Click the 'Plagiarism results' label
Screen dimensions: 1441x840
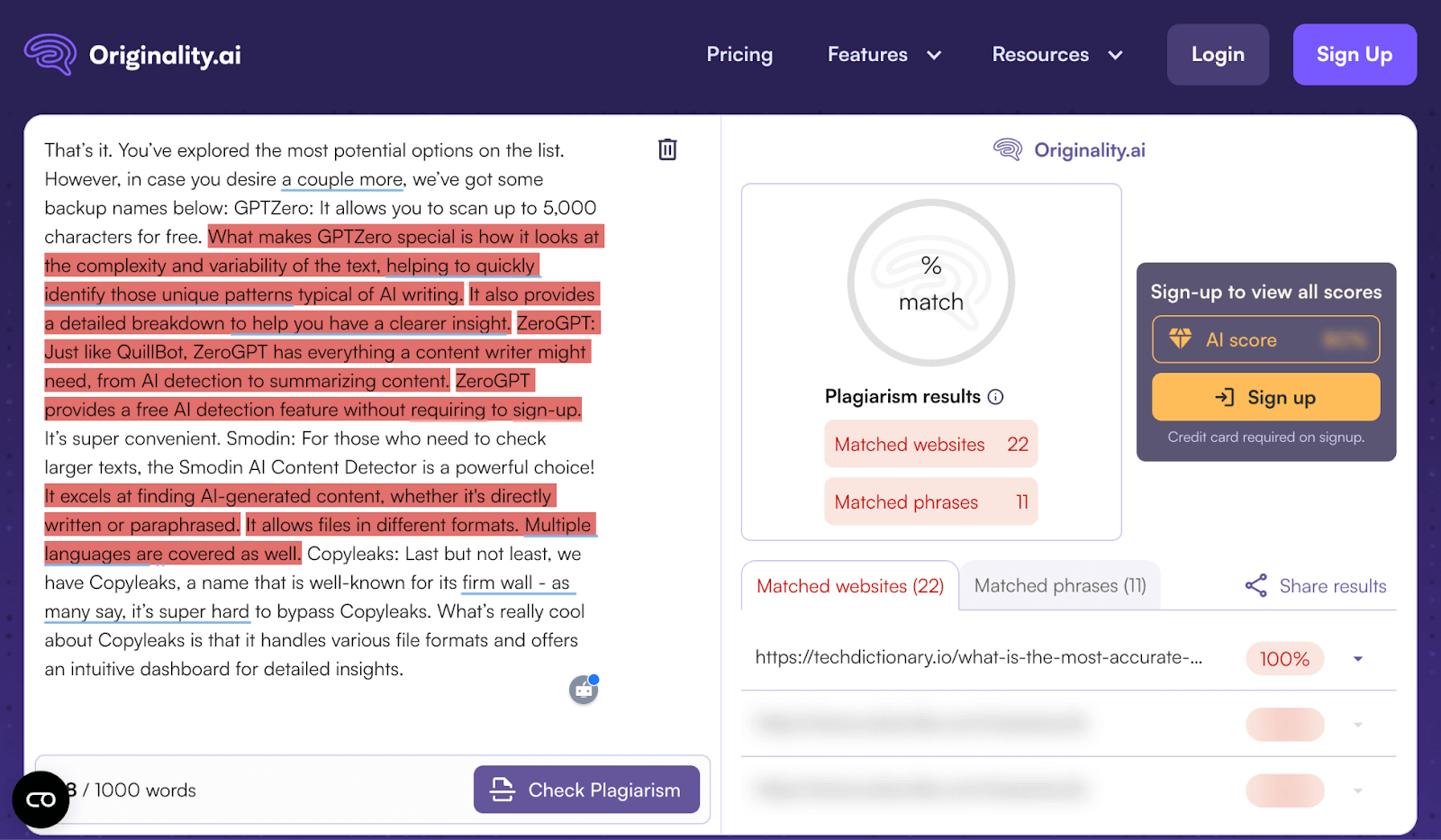coord(902,396)
